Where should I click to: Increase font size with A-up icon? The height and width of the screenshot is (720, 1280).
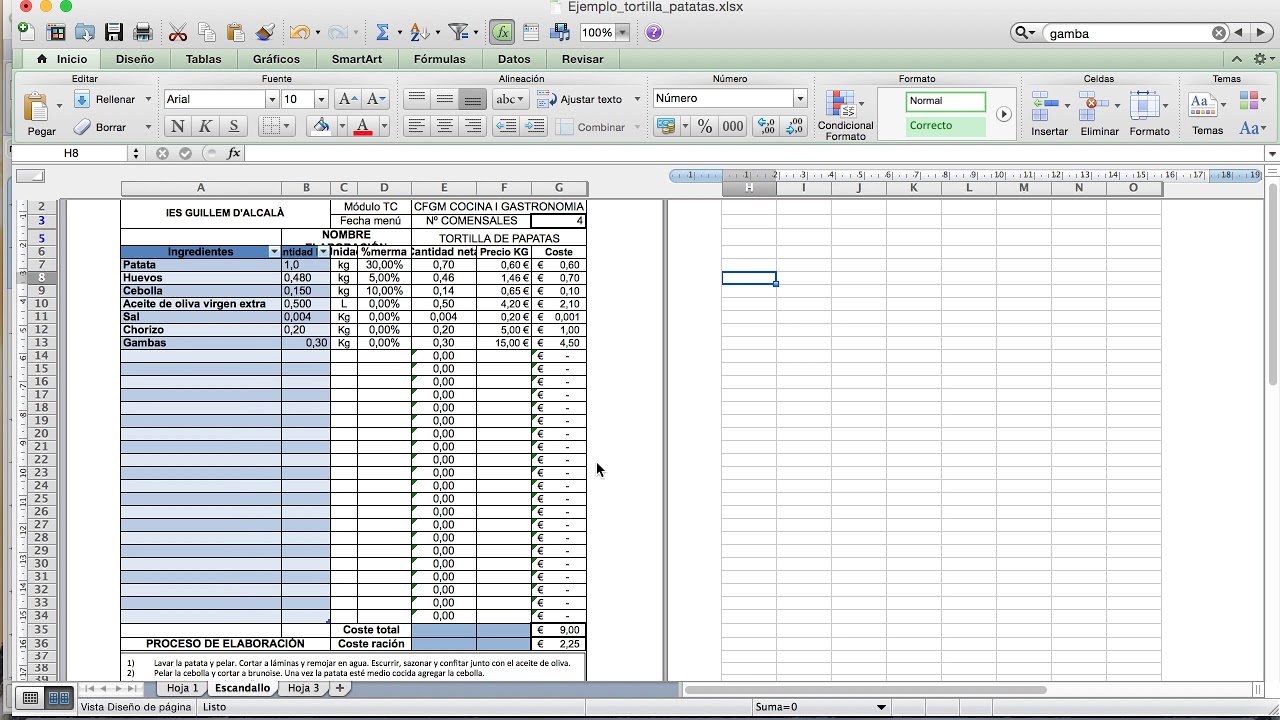(x=348, y=99)
